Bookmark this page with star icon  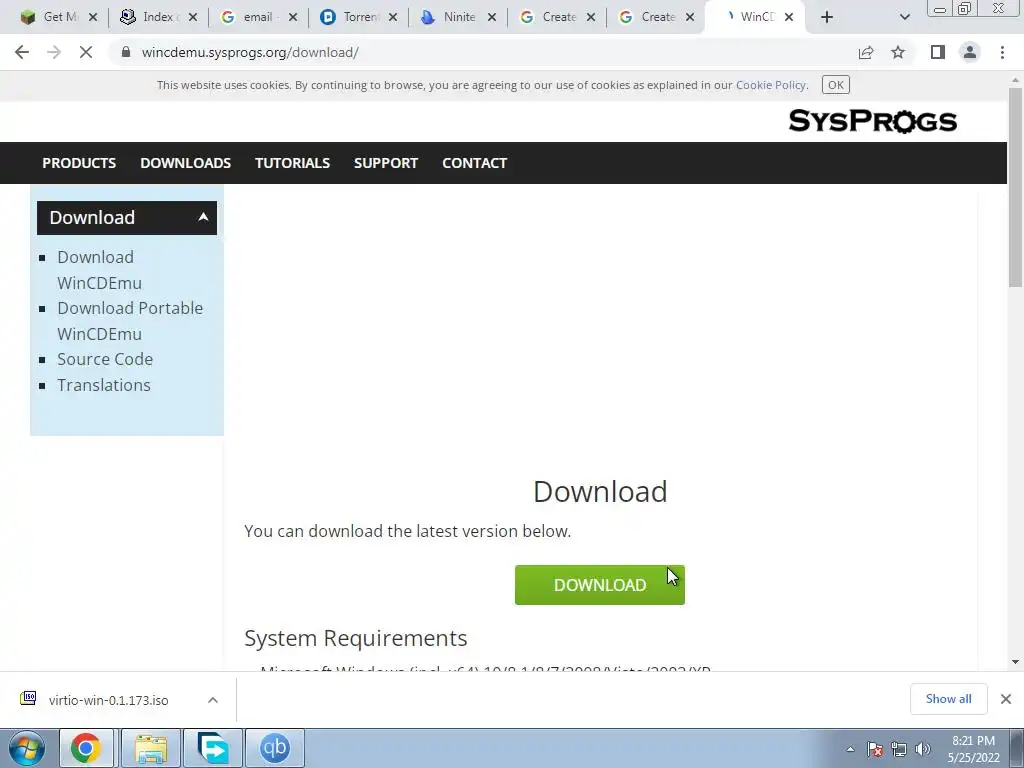pos(898,52)
